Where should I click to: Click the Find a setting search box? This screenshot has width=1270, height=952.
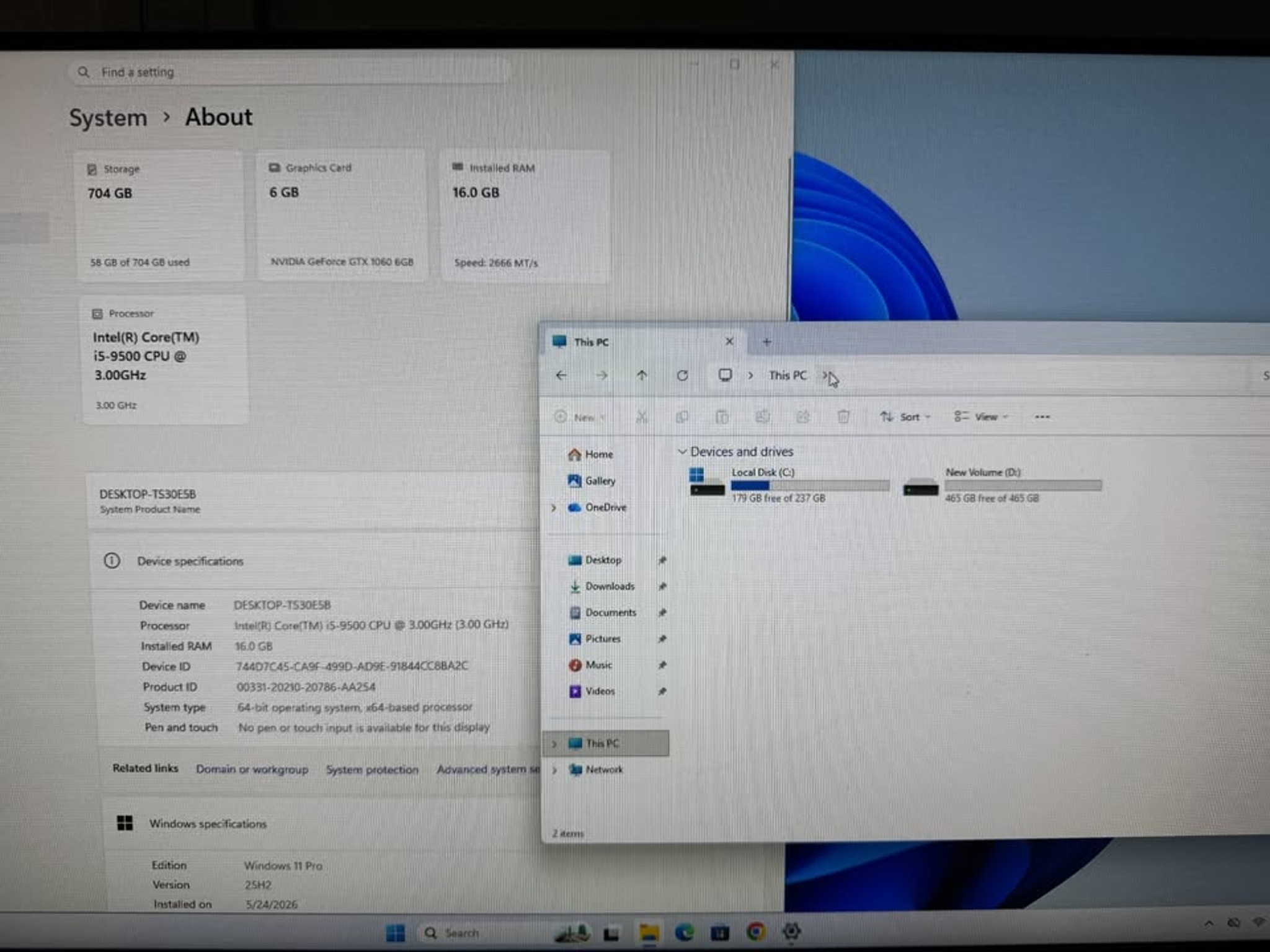(289, 73)
